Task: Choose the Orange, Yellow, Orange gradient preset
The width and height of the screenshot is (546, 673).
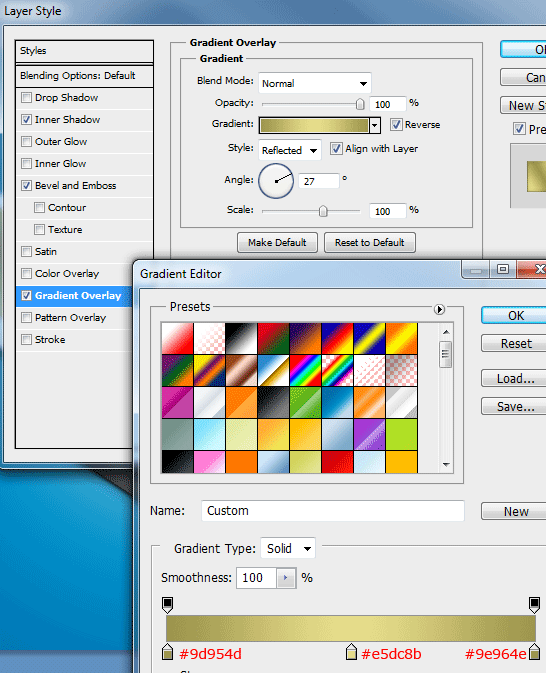Action: click(401, 339)
